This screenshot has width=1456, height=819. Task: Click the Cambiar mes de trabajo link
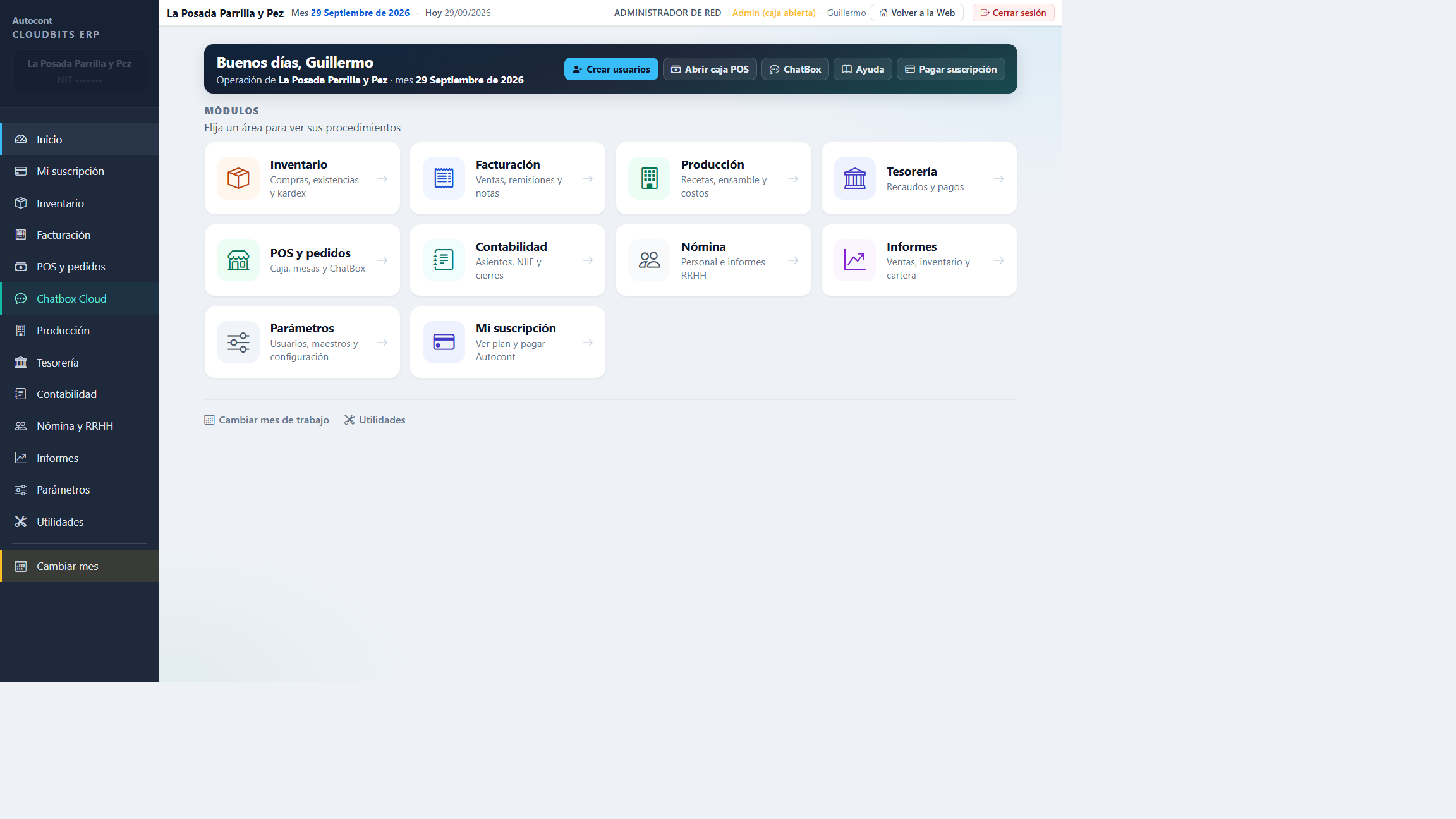[x=267, y=420]
